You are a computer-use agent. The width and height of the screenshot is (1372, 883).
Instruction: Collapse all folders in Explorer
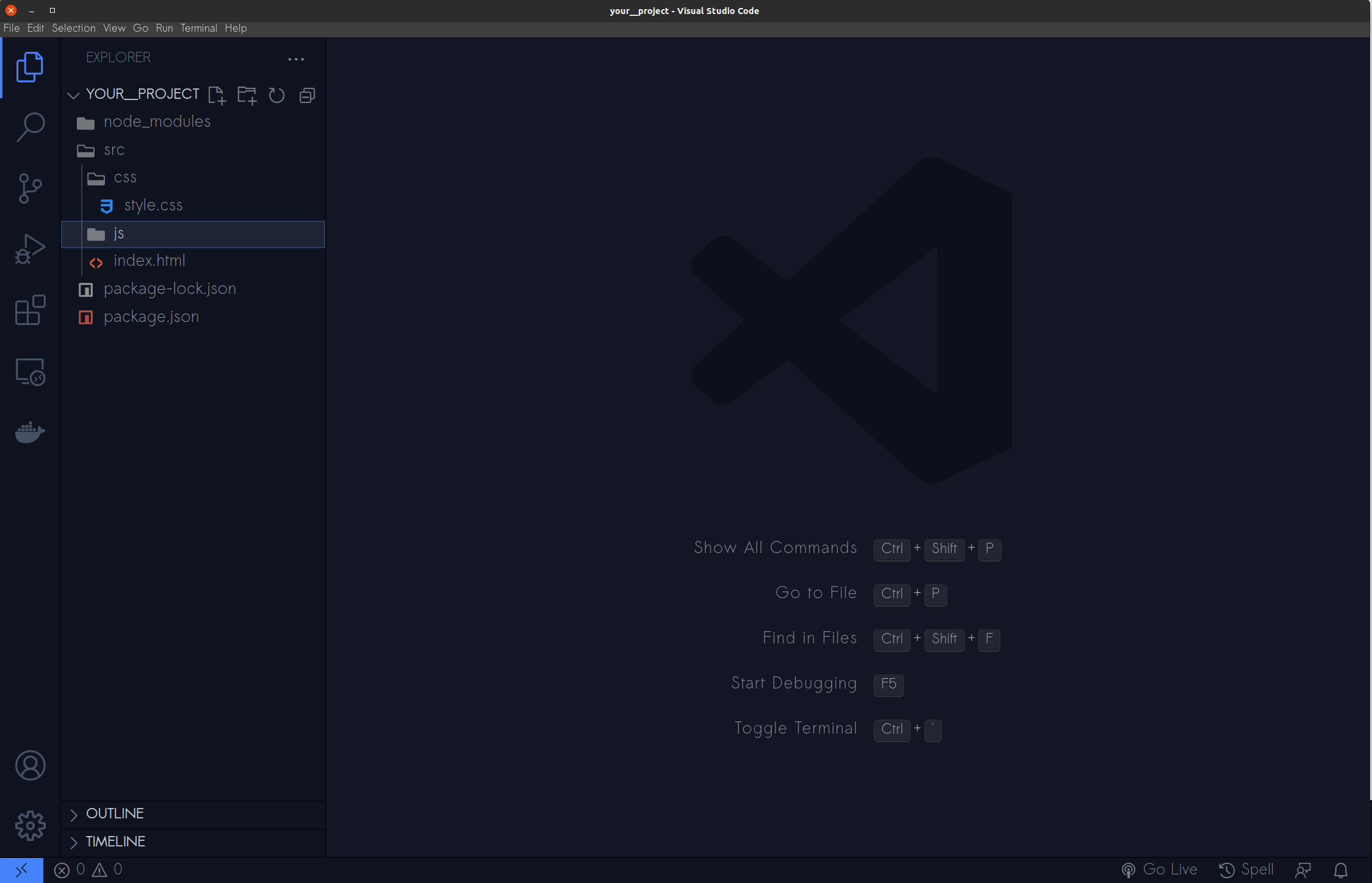coord(307,95)
